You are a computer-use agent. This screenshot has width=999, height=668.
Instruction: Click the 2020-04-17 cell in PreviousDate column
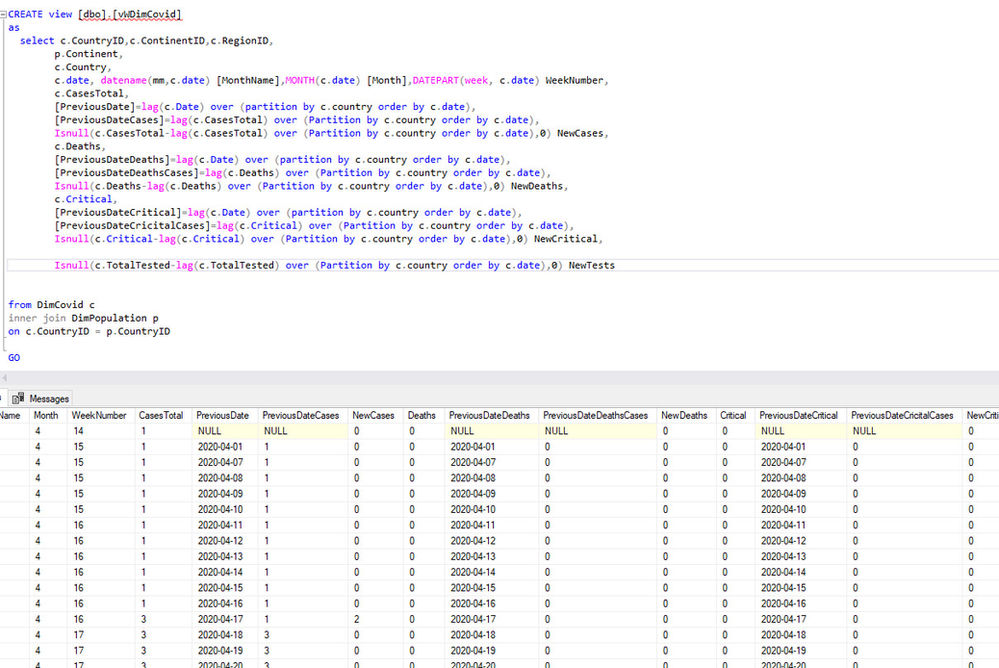222,619
